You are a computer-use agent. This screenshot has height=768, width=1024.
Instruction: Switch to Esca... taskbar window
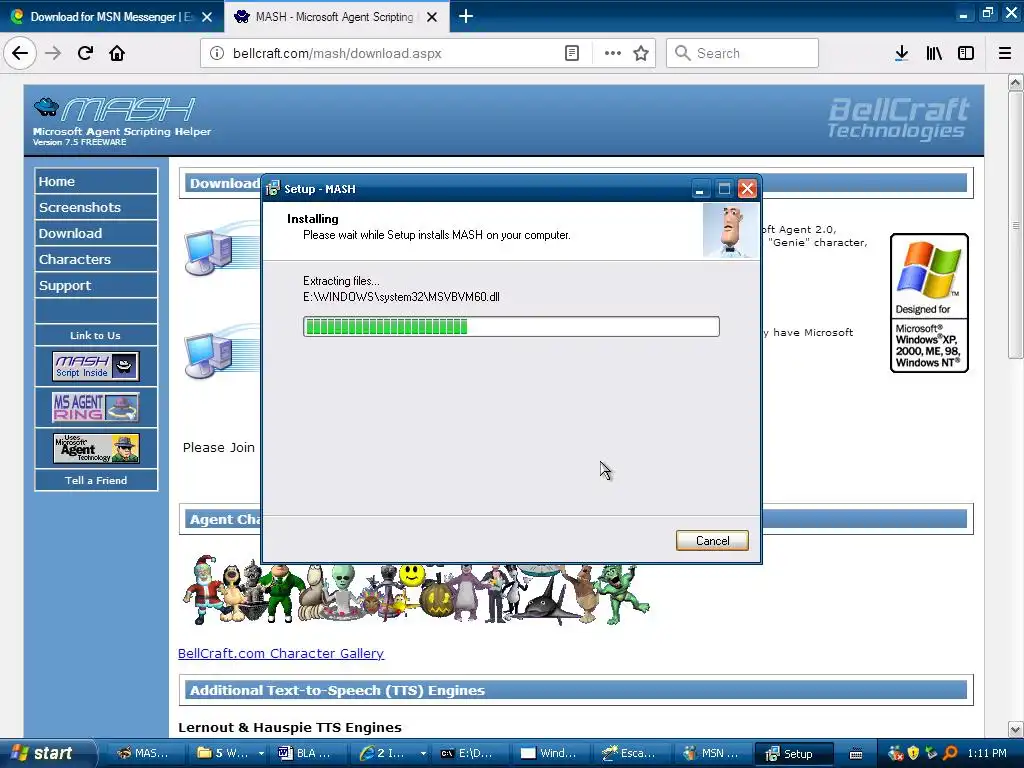[x=630, y=753]
